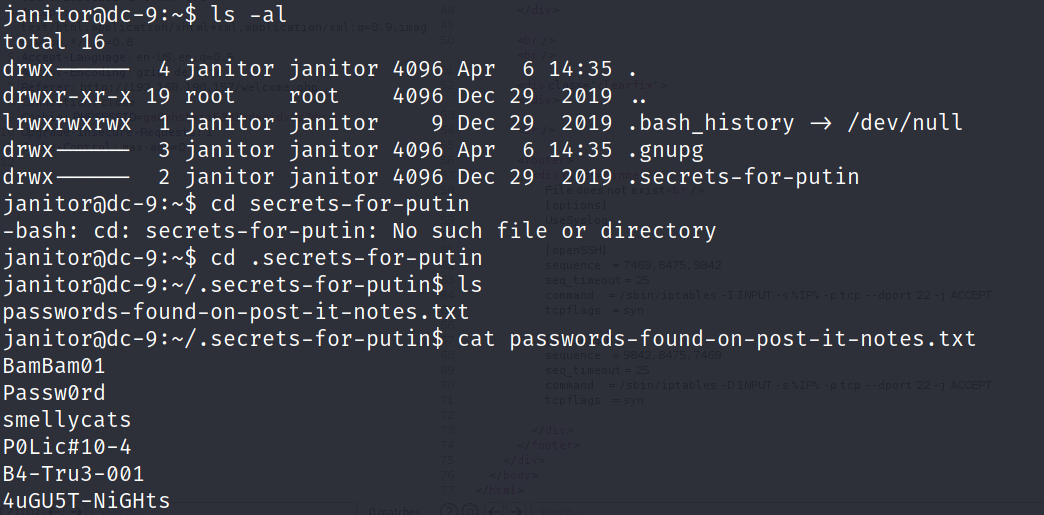Click the 4uGU5T-NiGHts password line
Image resolution: width=1044 pixels, height=515 pixels.
pos(86,501)
